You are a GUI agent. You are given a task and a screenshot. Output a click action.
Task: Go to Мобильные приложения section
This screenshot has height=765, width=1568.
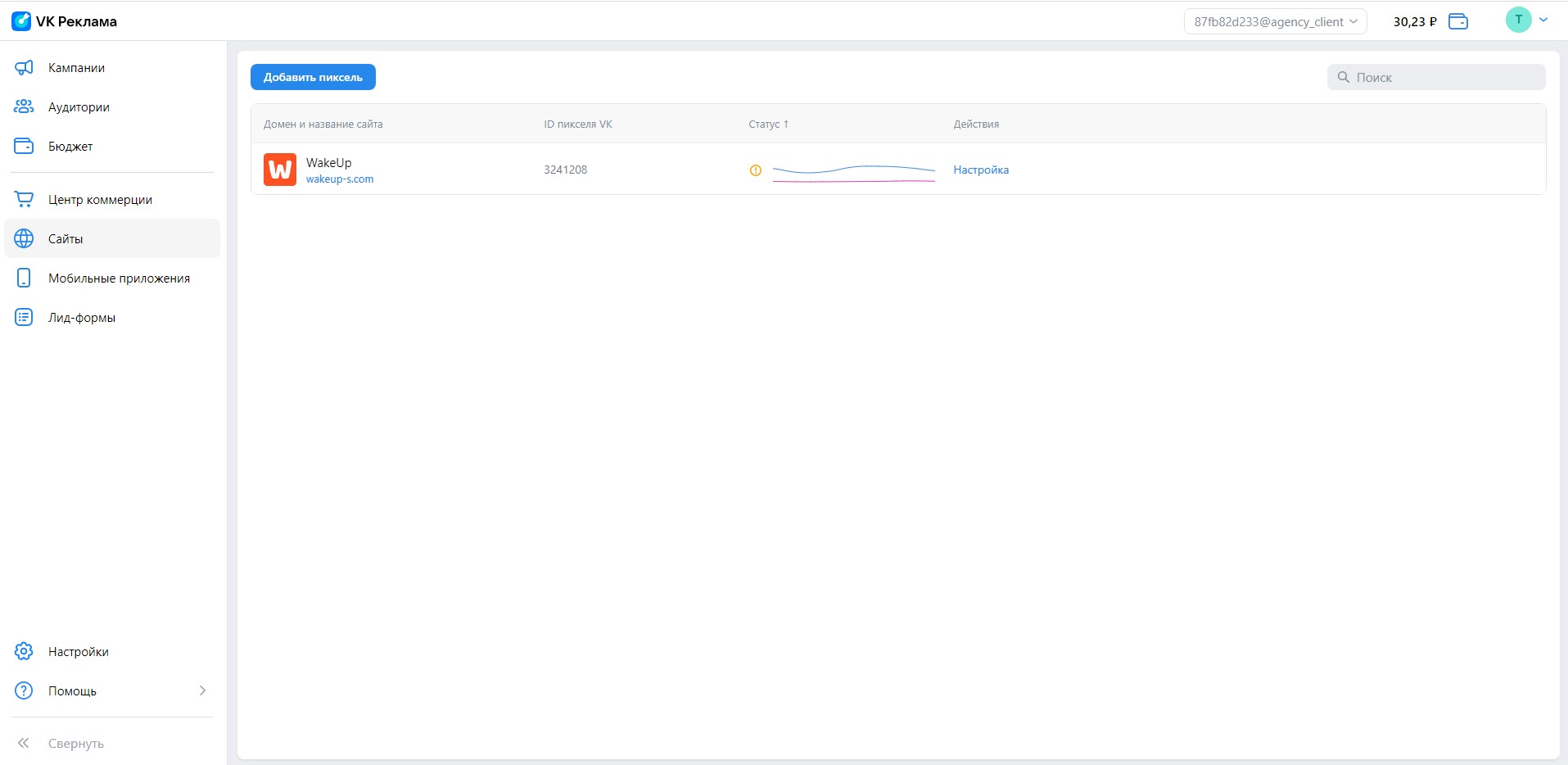119,278
